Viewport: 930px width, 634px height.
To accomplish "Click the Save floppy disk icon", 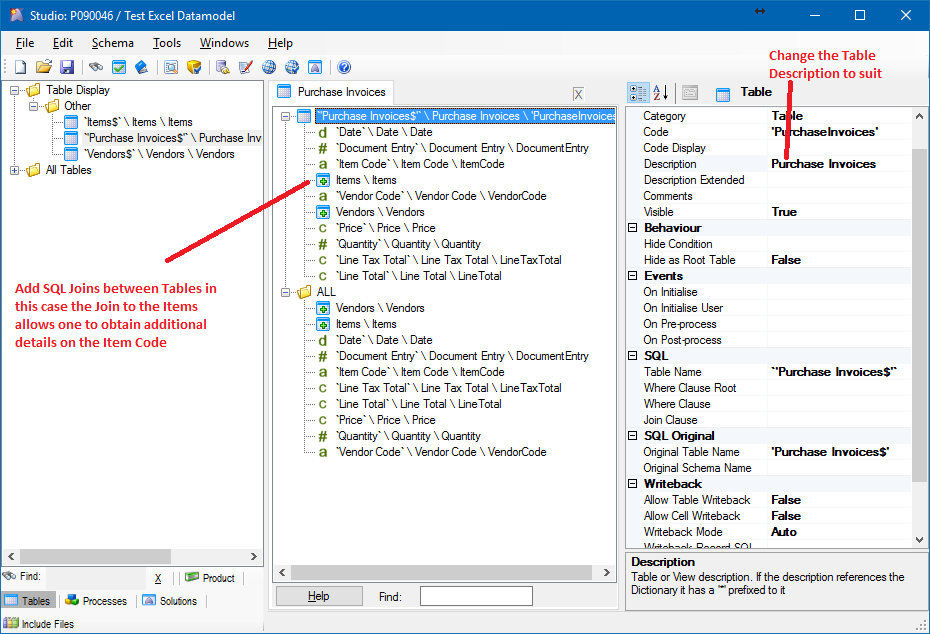I will [x=67, y=67].
